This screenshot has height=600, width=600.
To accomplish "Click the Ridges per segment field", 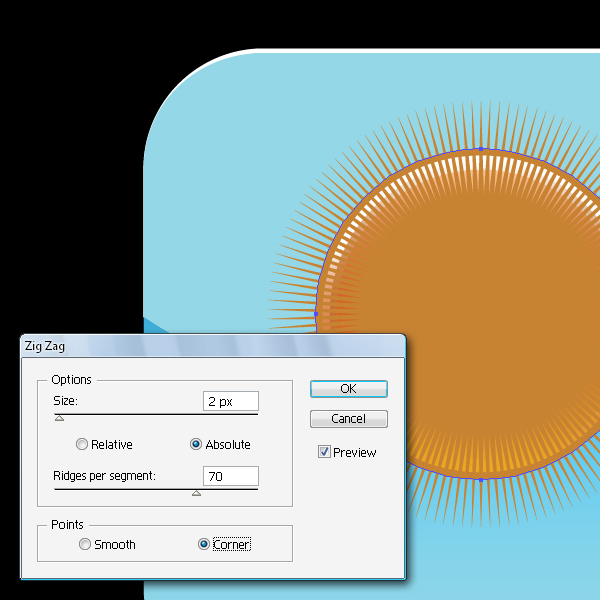I will coord(231,476).
